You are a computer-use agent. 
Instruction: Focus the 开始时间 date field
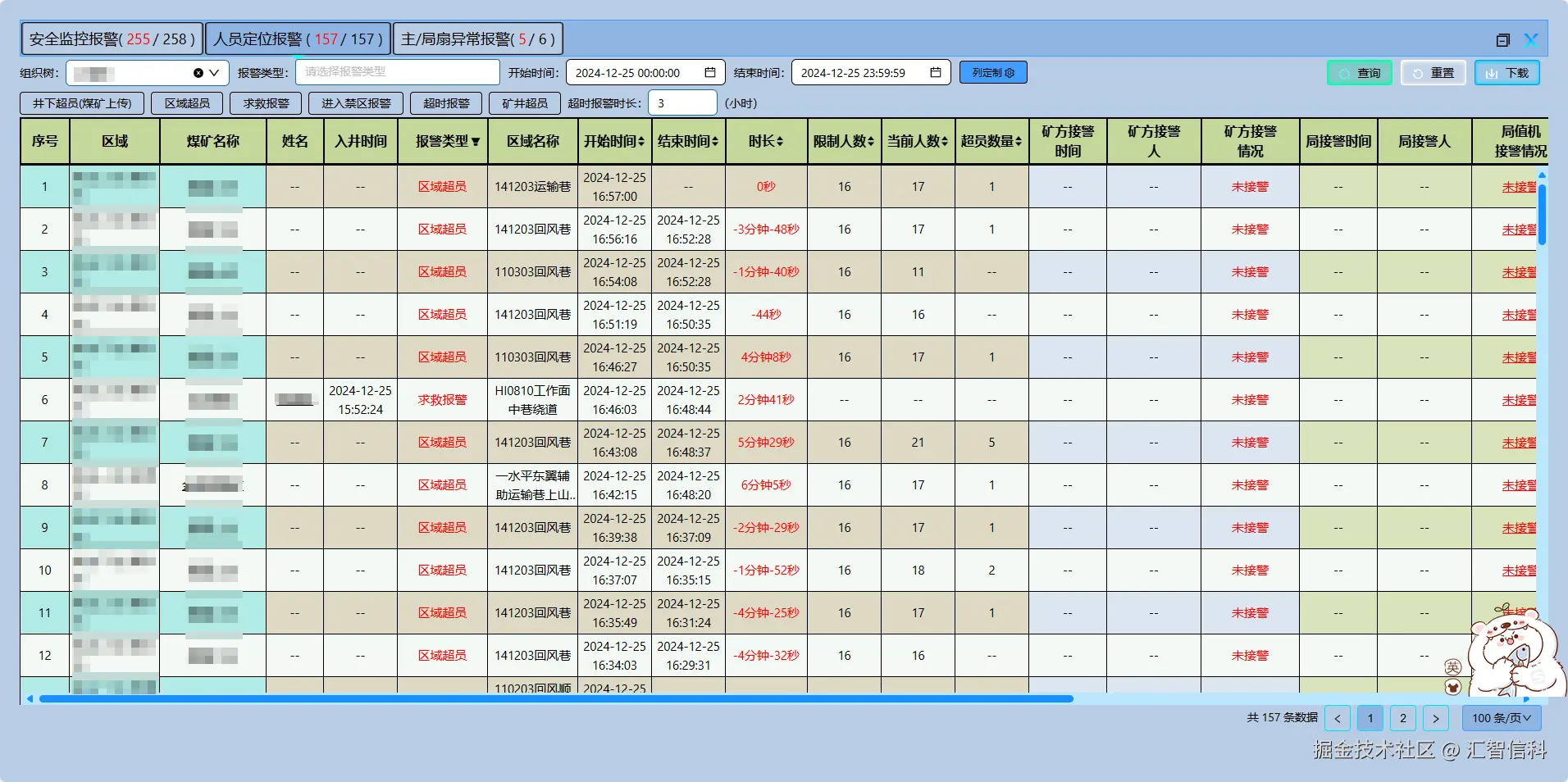pyautogui.click(x=645, y=73)
